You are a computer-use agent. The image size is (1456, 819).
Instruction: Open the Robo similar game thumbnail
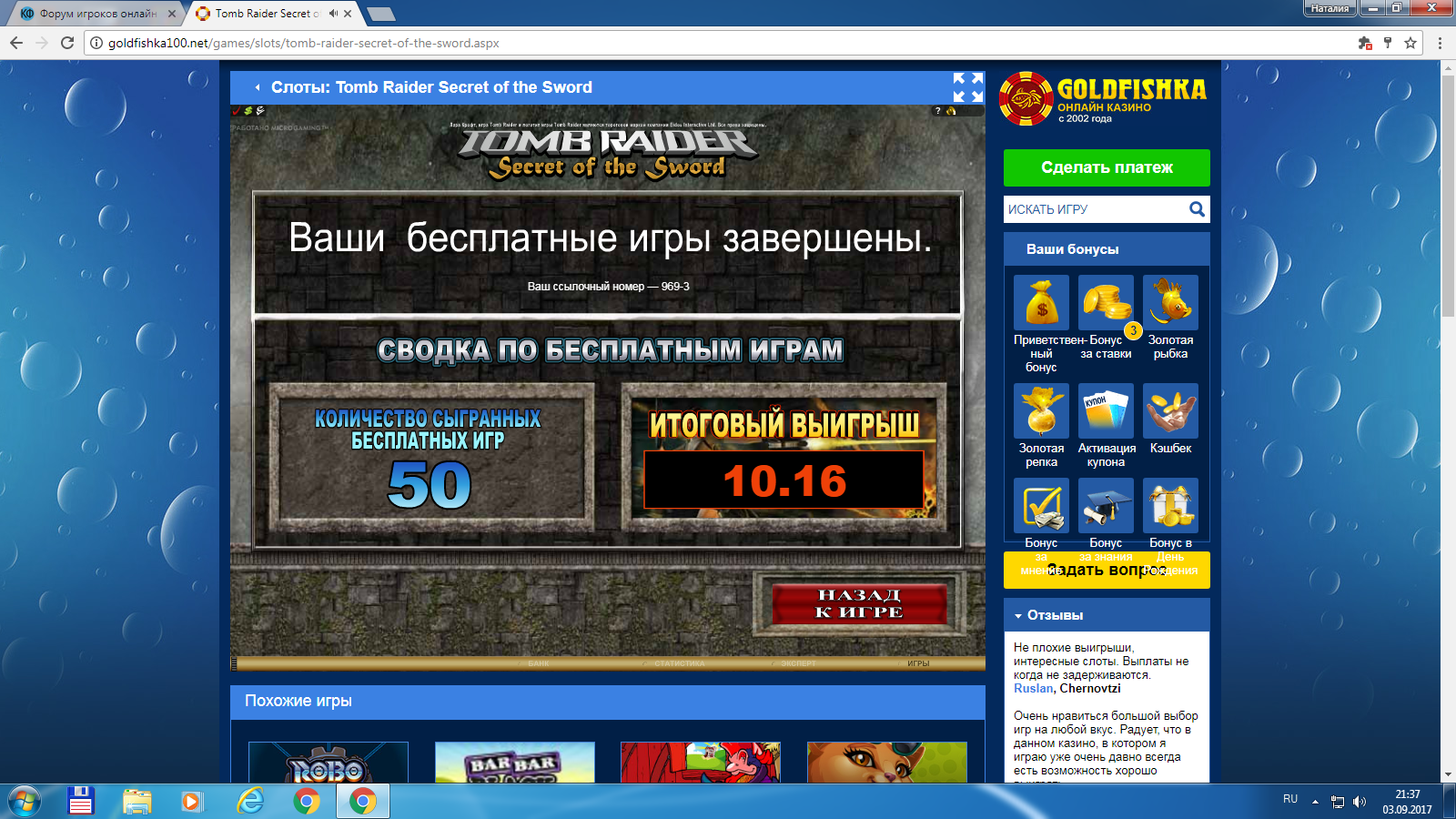(329, 763)
